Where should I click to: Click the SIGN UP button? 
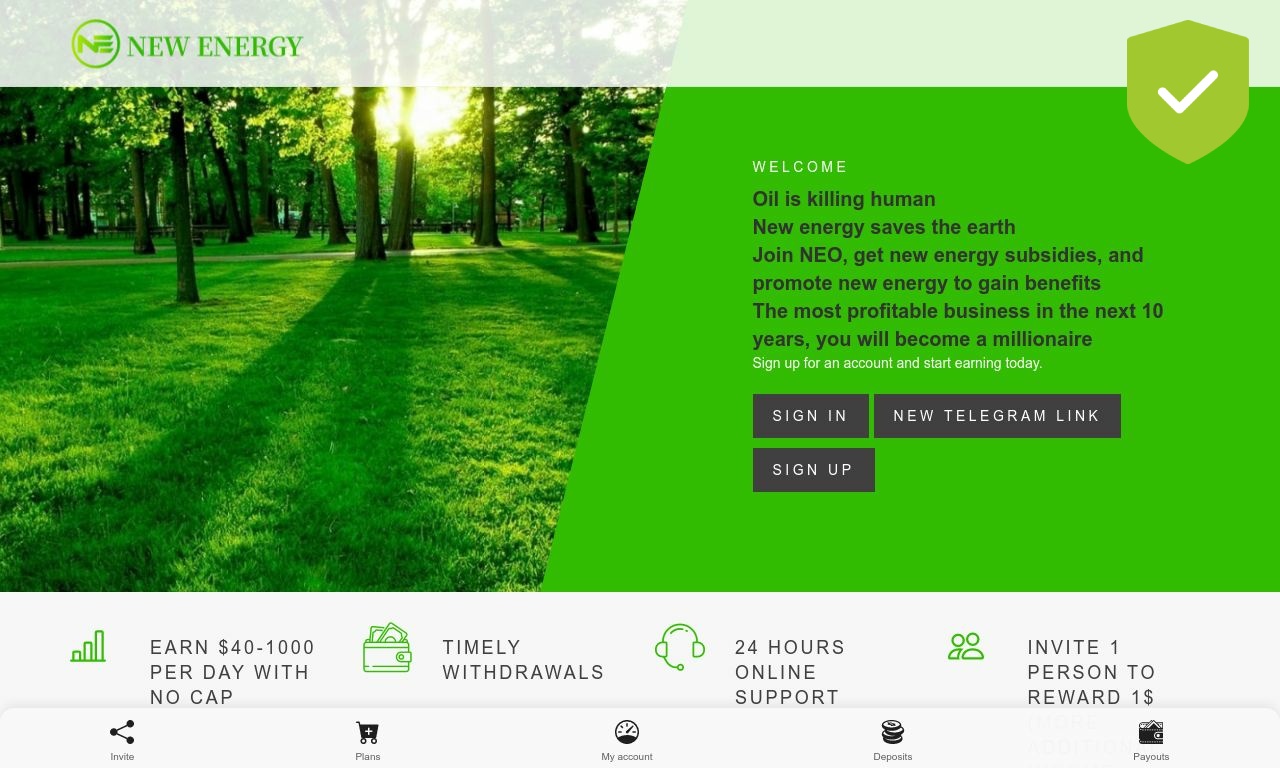pyautogui.click(x=814, y=470)
